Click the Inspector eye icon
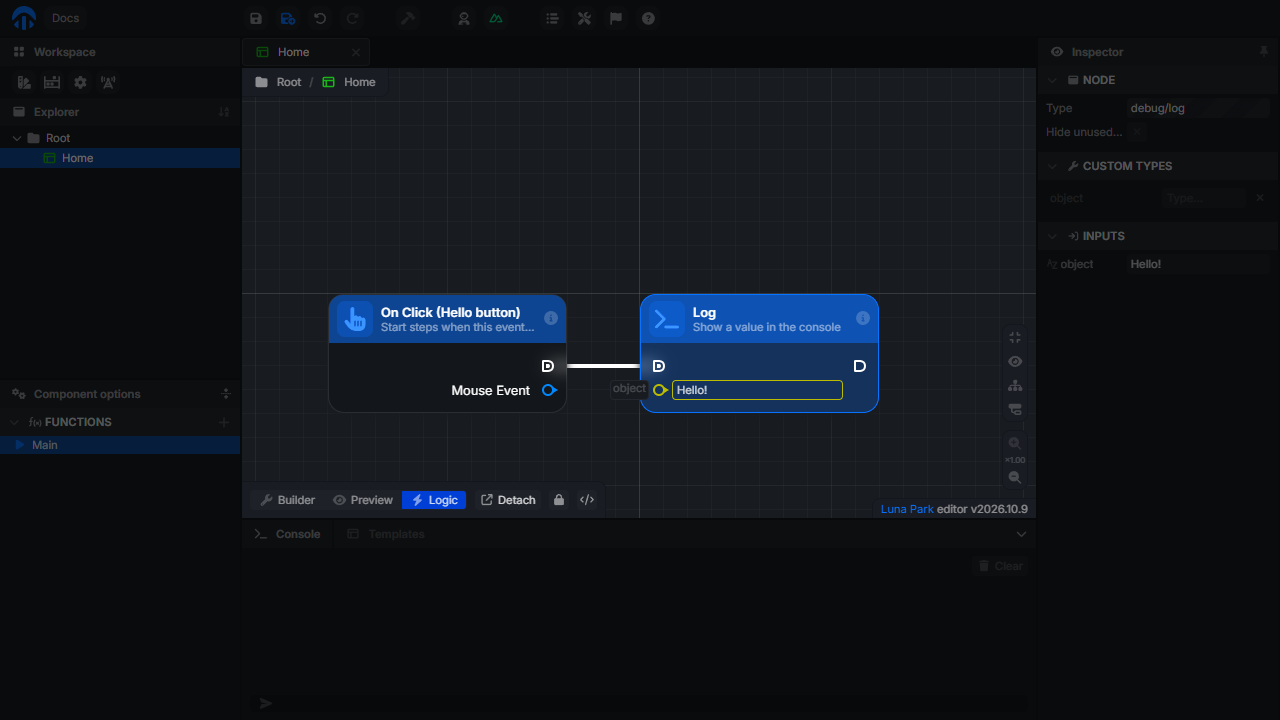Screen dimensions: 1280x720 click(x=1057, y=52)
